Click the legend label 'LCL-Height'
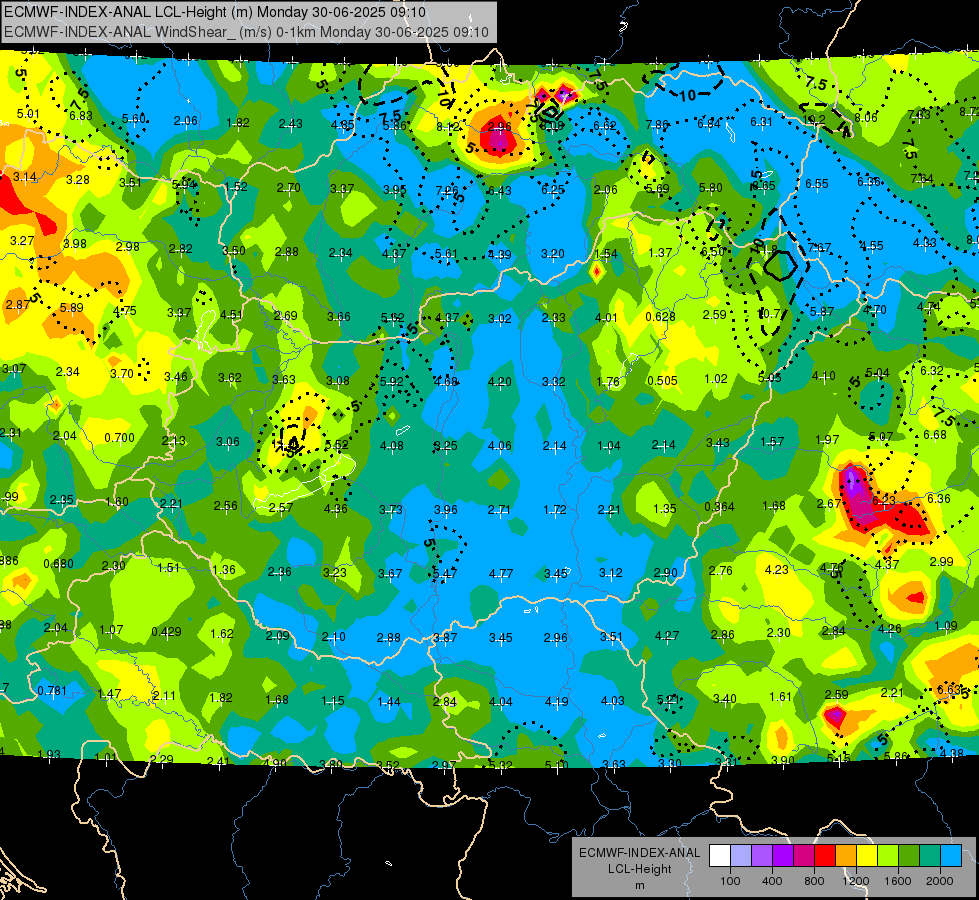Viewport: 979px width, 900px height. 639,869
